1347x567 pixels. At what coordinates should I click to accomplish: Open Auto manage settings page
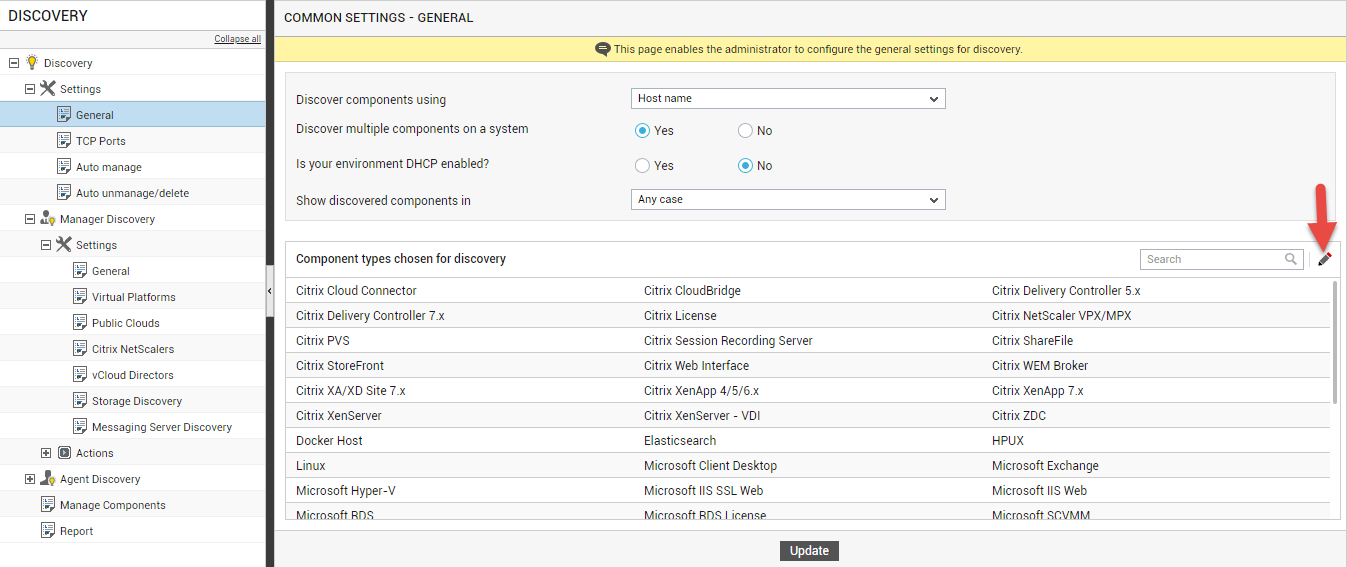pyautogui.click(x=109, y=167)
